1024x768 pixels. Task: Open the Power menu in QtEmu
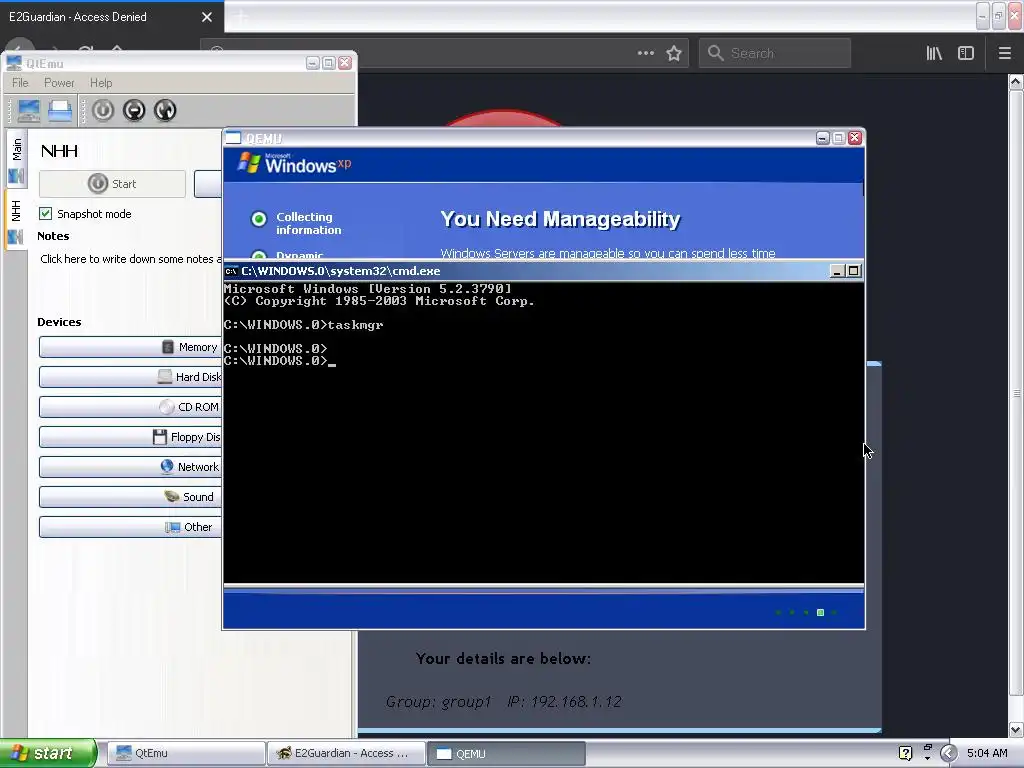point(59,83)
